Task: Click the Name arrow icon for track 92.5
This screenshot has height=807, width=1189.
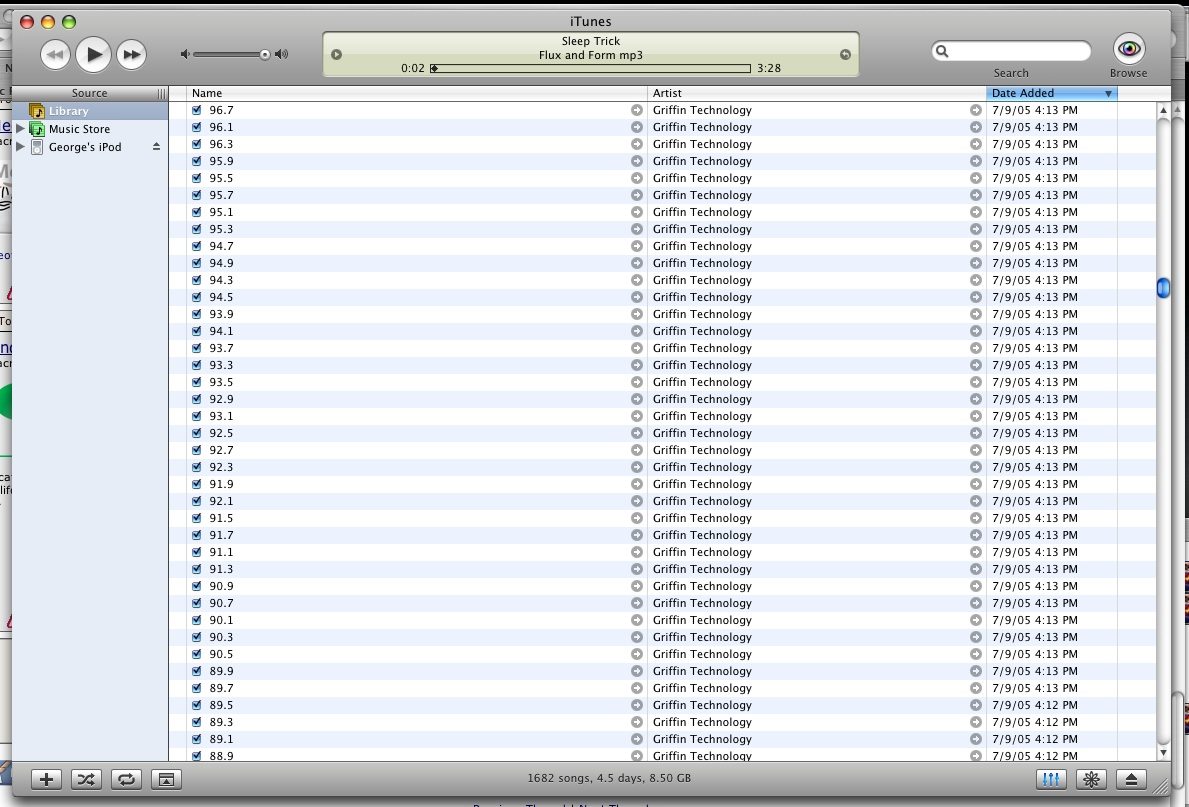Action: tap(637, 433)
